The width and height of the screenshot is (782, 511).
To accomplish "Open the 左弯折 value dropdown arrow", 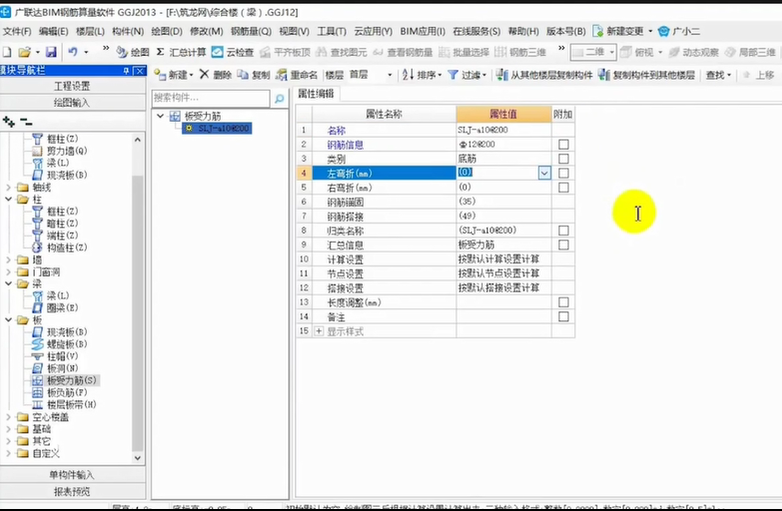I will pos(544,173).
